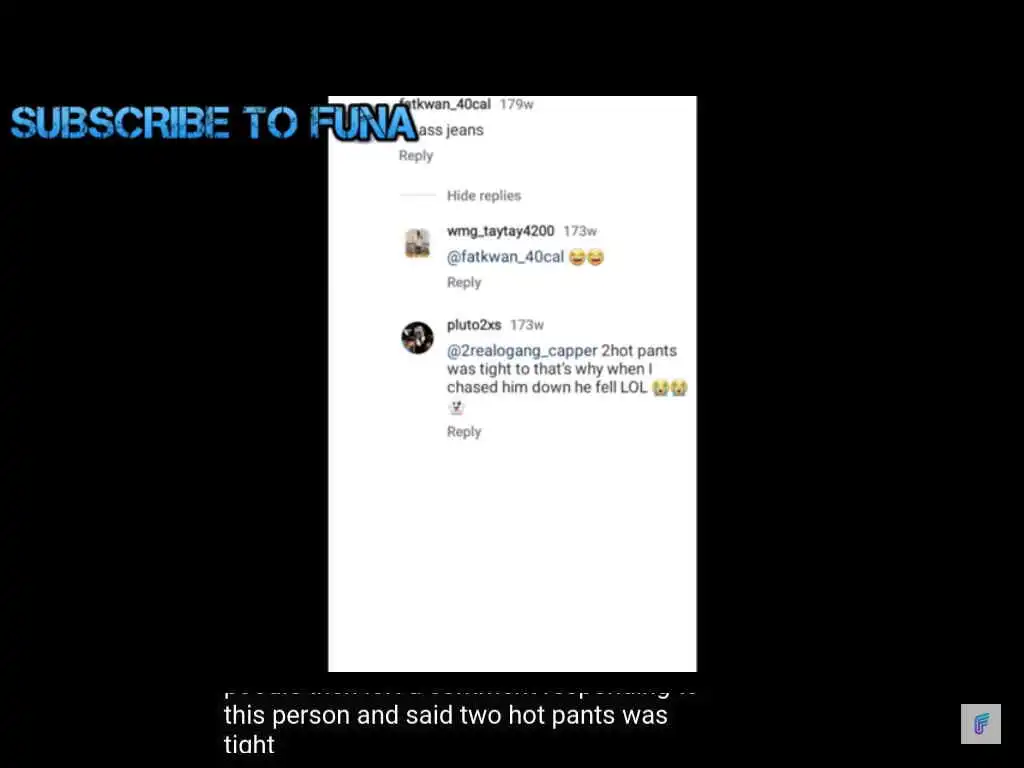Click the small emoji below pluto2xs's comment
The width and height of the screenshot is (1024, 768).
click(x=456, y=408)
